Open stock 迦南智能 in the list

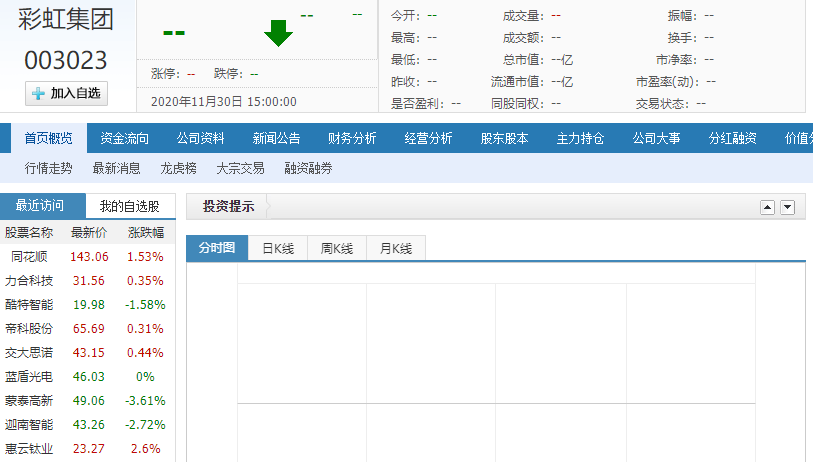[29, 424]
